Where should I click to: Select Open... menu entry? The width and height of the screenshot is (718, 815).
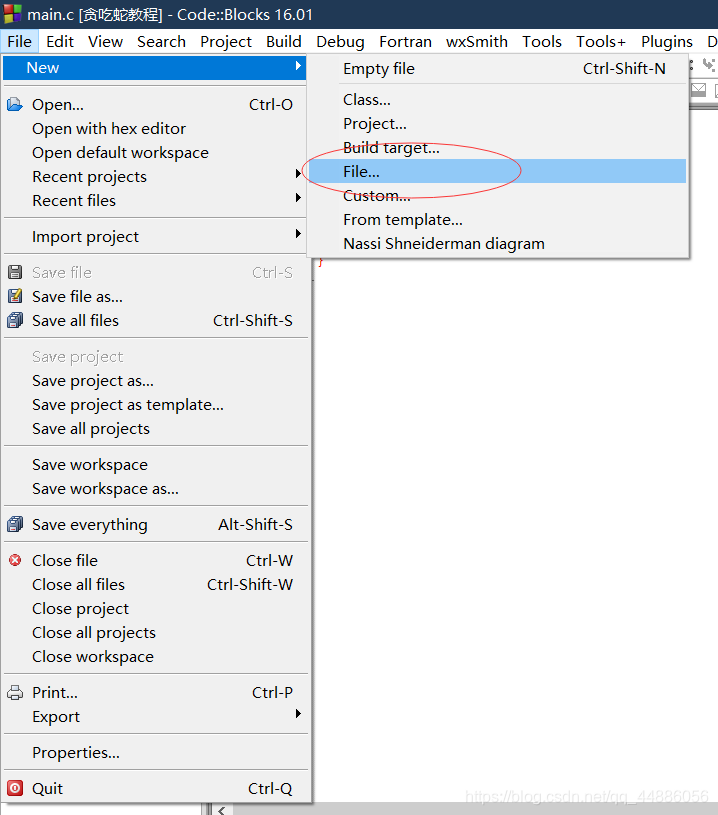click(x=154, y=104)
